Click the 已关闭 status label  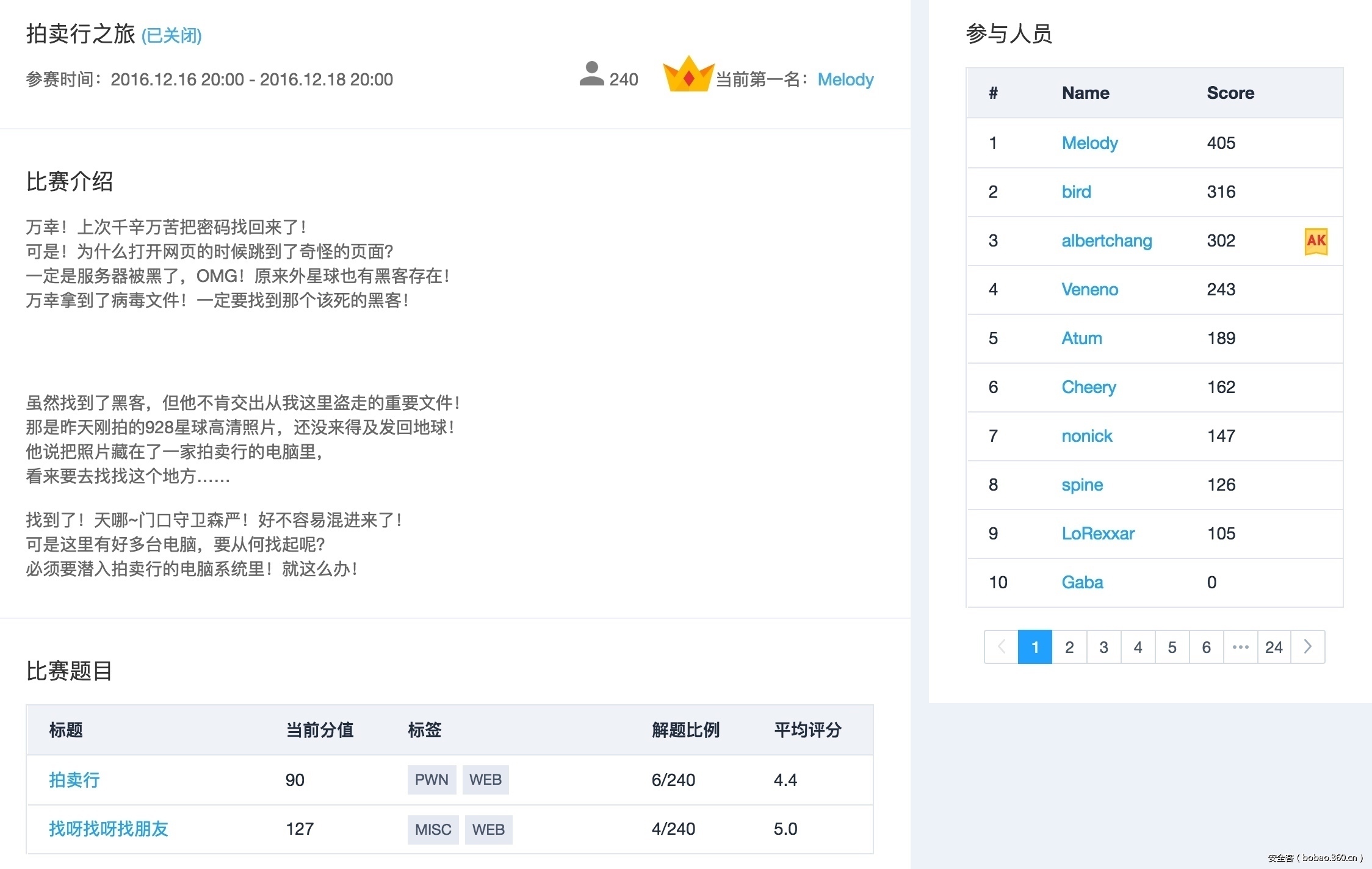coord(171,35)
